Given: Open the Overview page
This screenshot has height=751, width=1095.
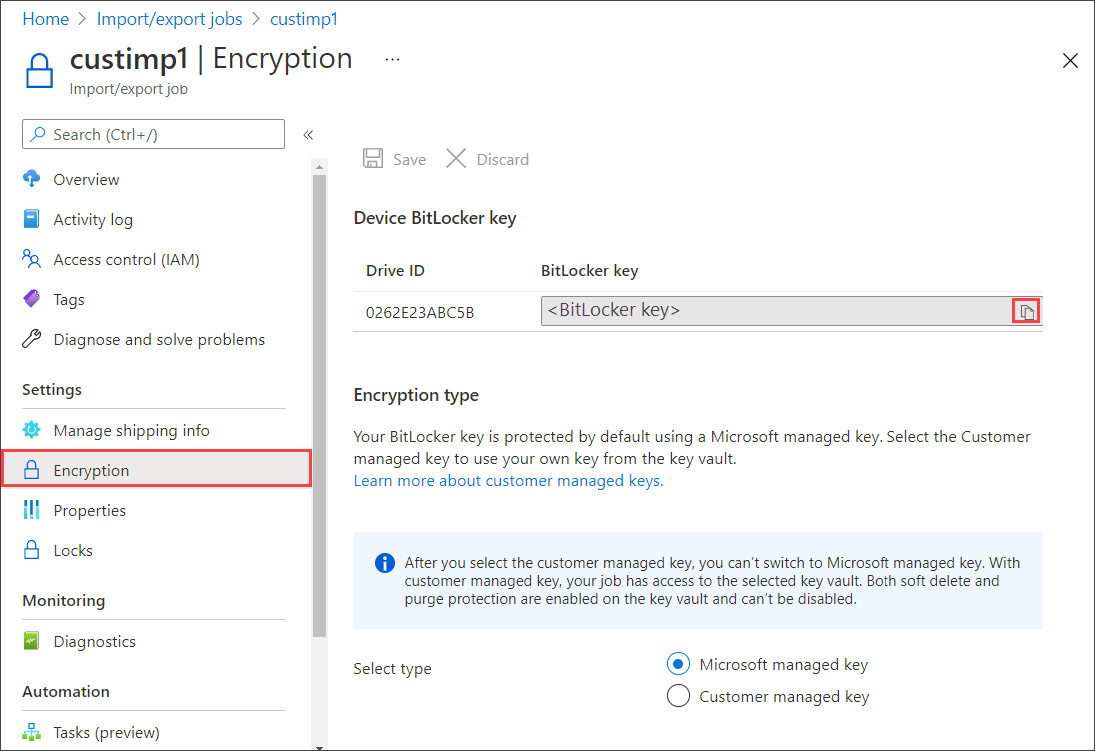Looking at the screenshot, I should (83, 179).
